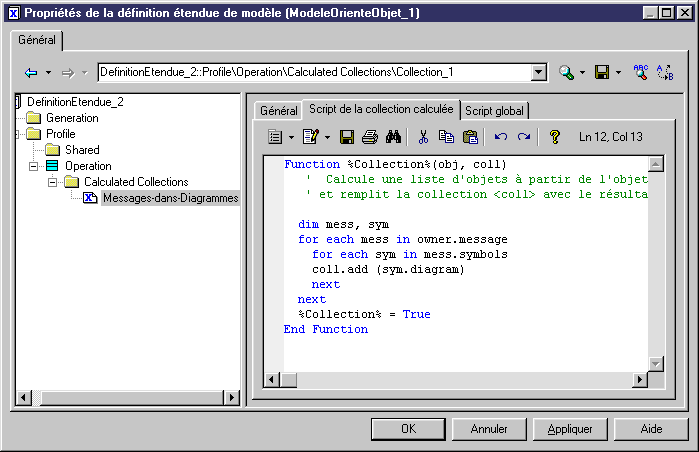Open the Script global tab
Screen dimensions: 699x452
point(494,111)
